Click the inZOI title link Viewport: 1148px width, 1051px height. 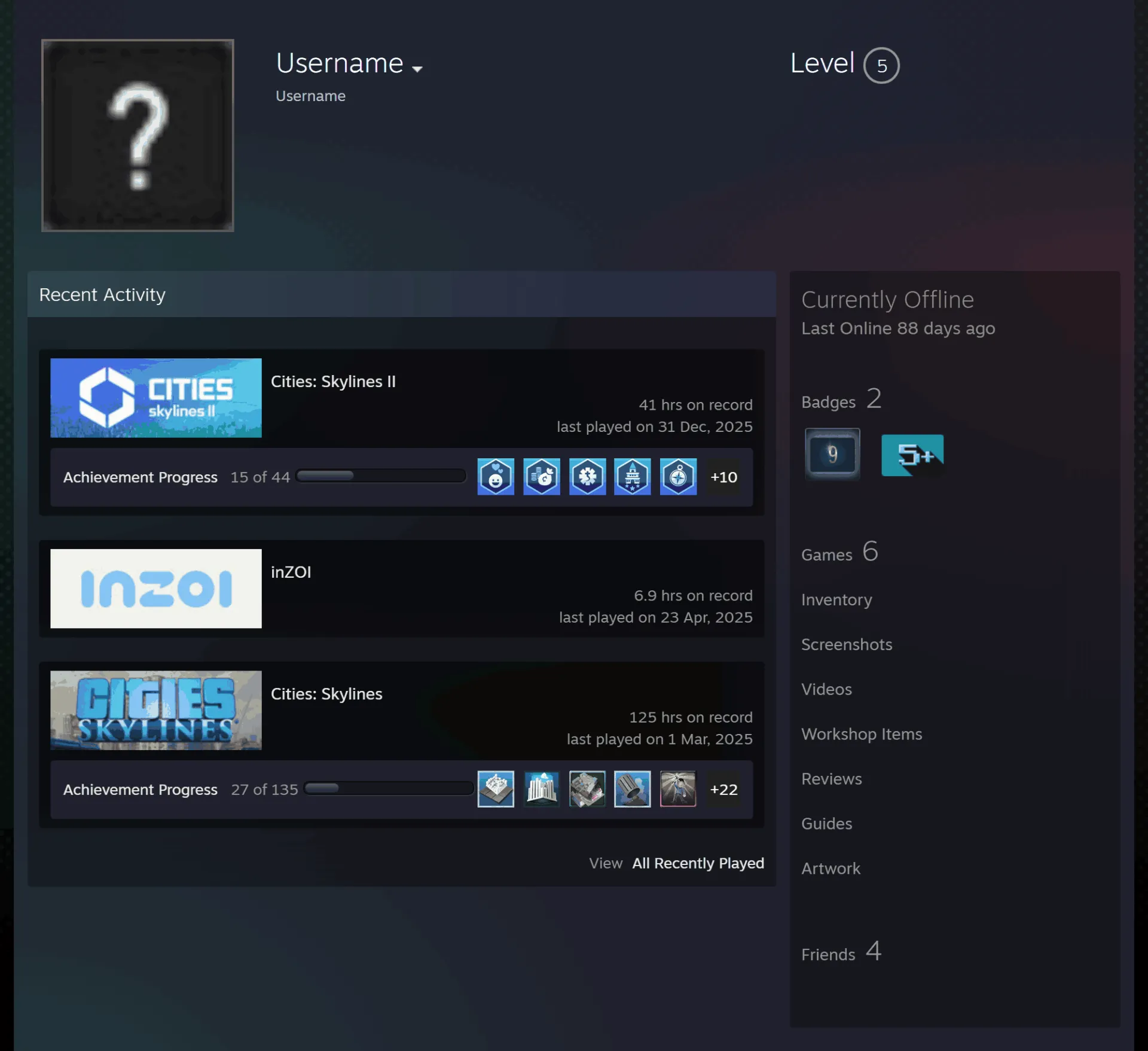[x=291, y=572]
